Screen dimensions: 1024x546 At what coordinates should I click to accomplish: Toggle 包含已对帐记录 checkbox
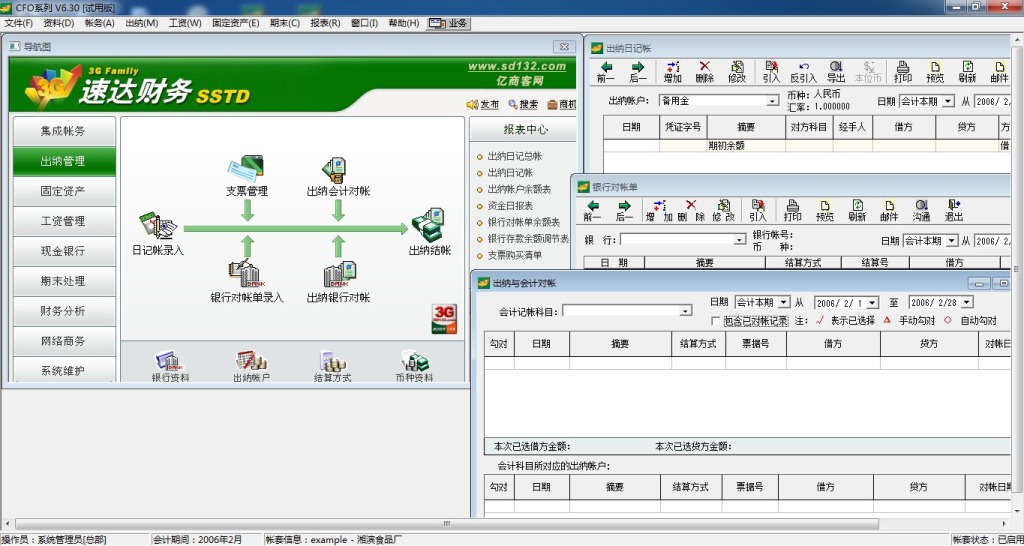[716, 321]
